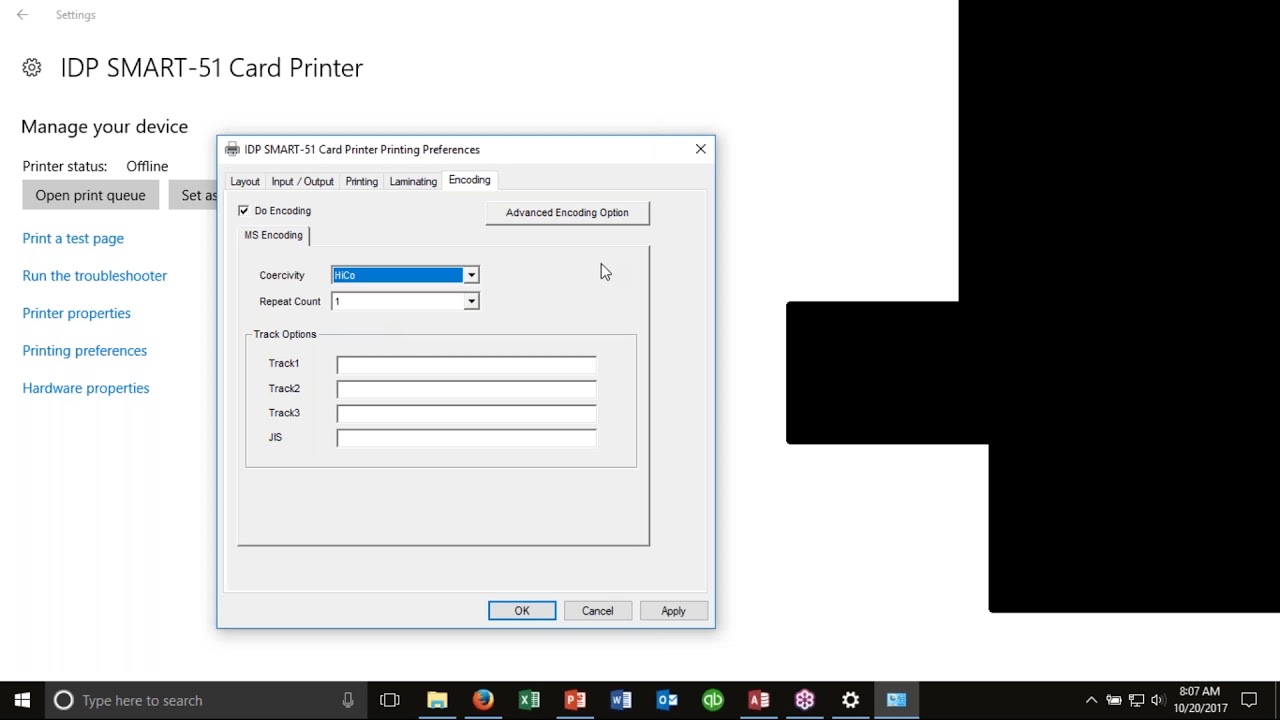This screenshot has height=720, width=1280.
Task: Cancel the Printing Preferences dialog
Action: (597, 611)
